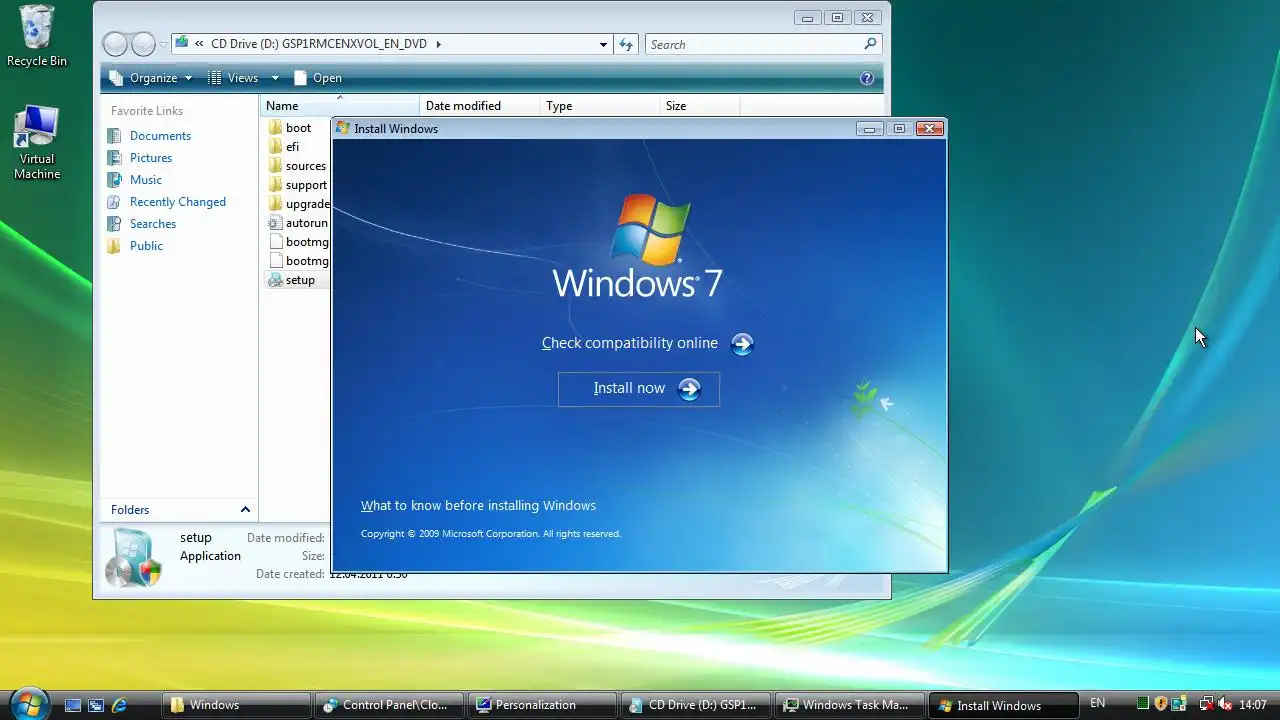This screenshot has height=720, width=1280.
Task: Select the upgrade folder
Action: click(x=299, y=204)
